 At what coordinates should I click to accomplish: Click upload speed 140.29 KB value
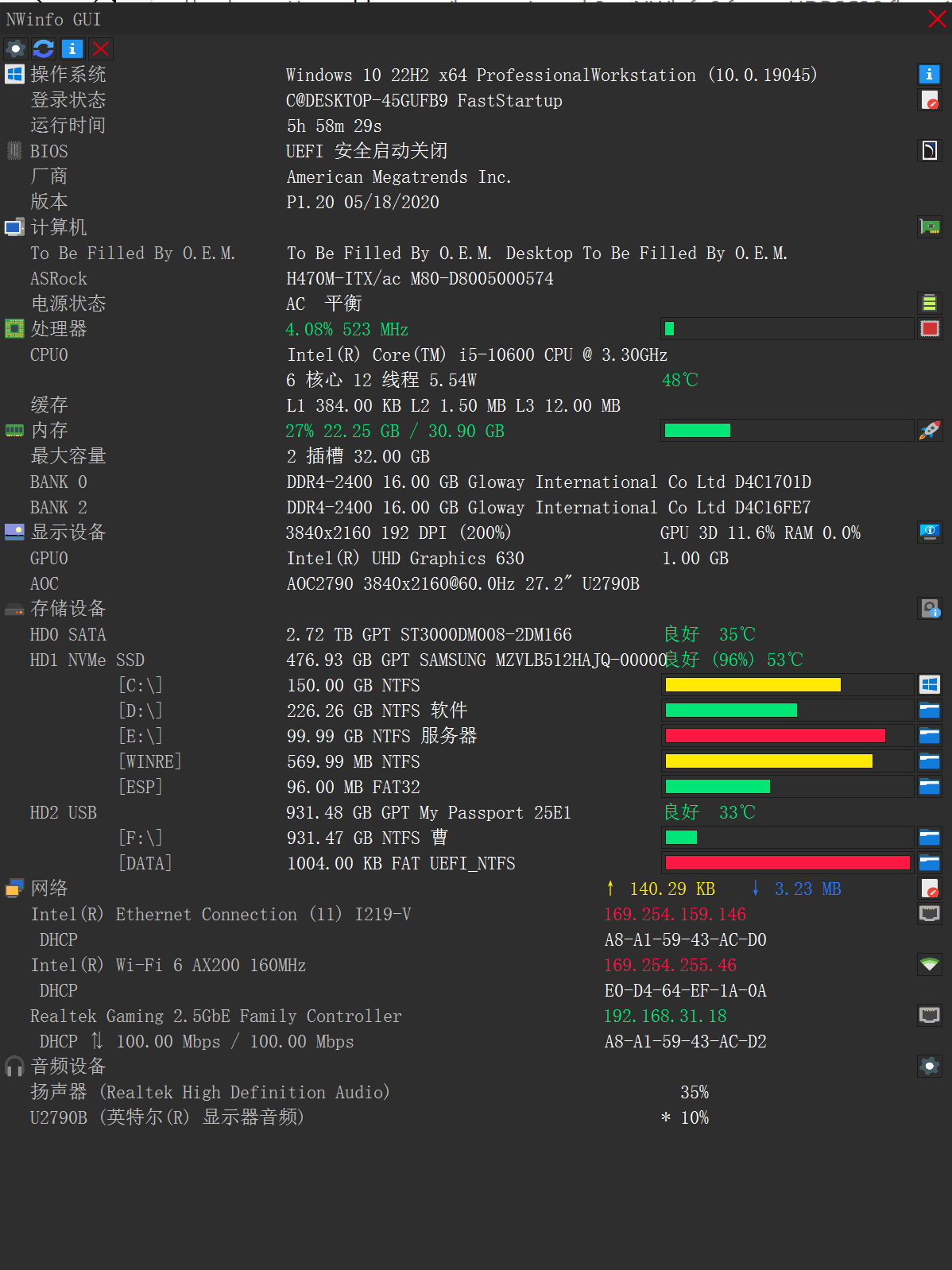pyautogui.click(x=672, y=889)
